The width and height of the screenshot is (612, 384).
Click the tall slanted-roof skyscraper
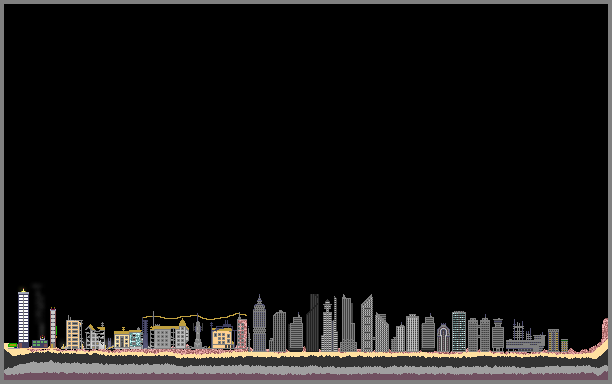coord(367,323)
